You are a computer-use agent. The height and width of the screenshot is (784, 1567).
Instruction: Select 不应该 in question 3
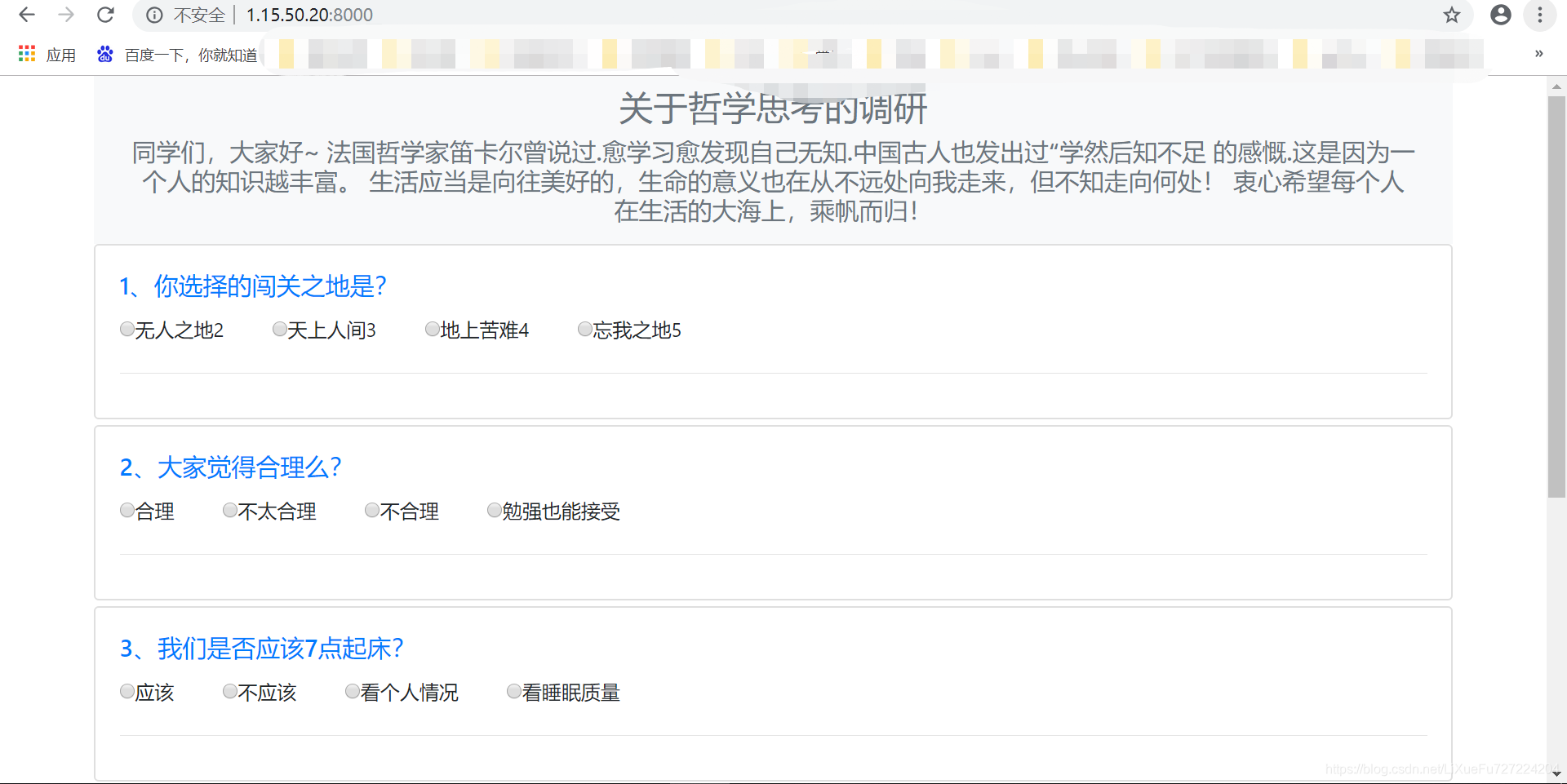[230, 691]
